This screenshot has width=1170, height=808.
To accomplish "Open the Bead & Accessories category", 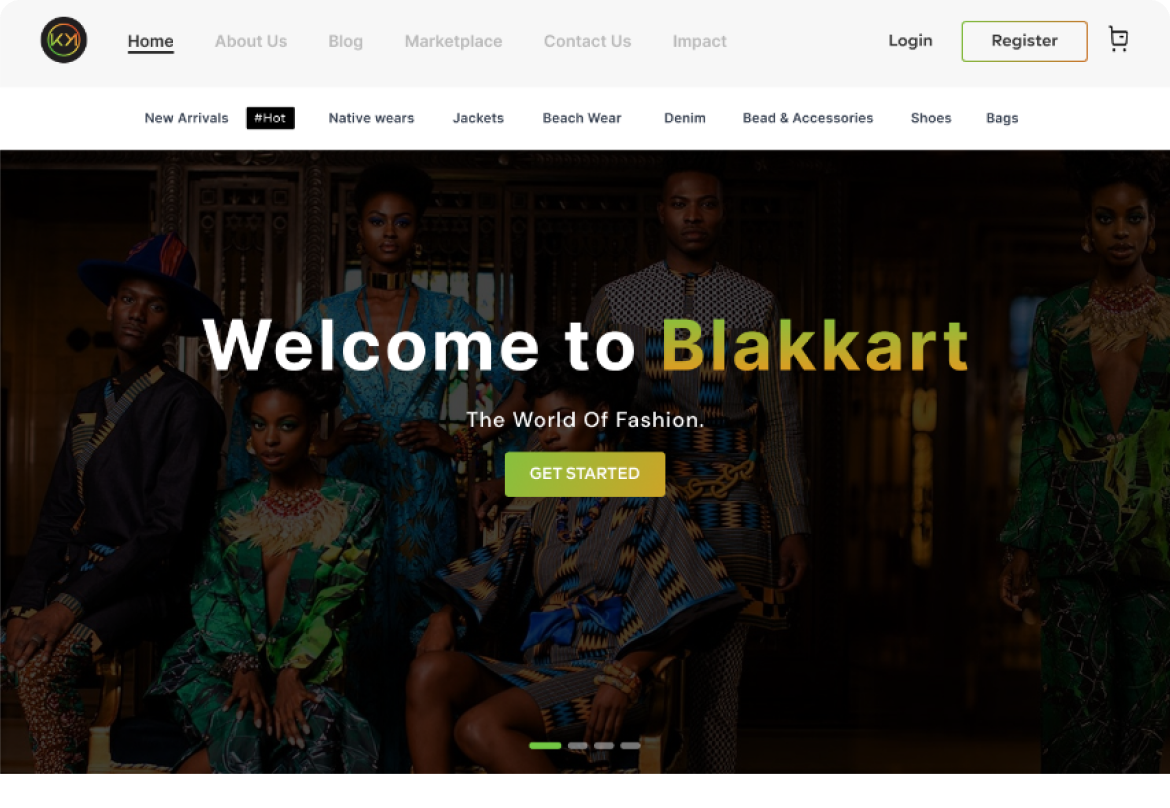I will point(807,118).
